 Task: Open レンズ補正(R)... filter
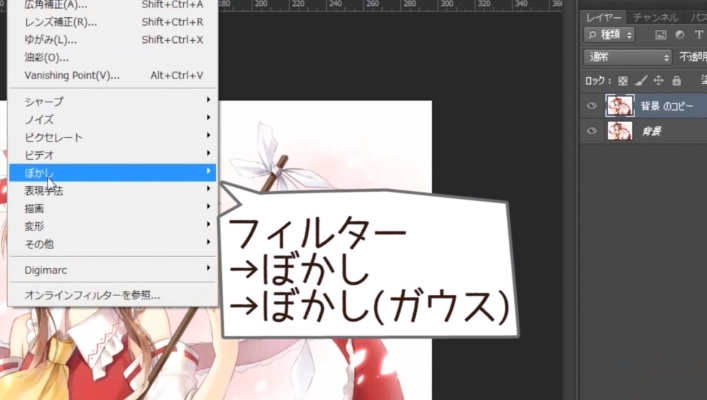coord(113,22)
